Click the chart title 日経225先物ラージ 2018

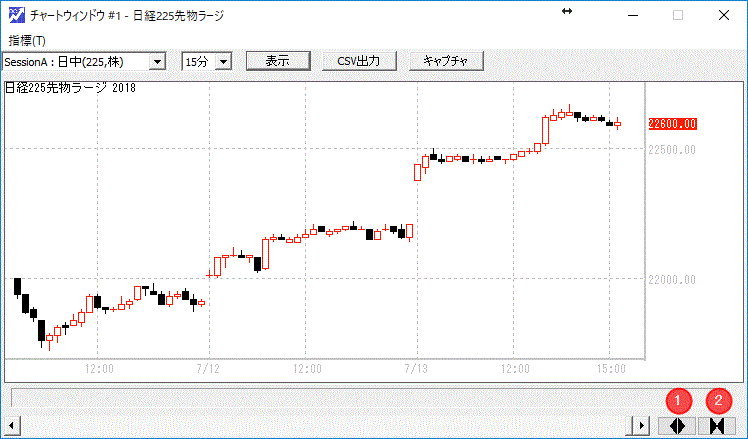coord(70,88)
